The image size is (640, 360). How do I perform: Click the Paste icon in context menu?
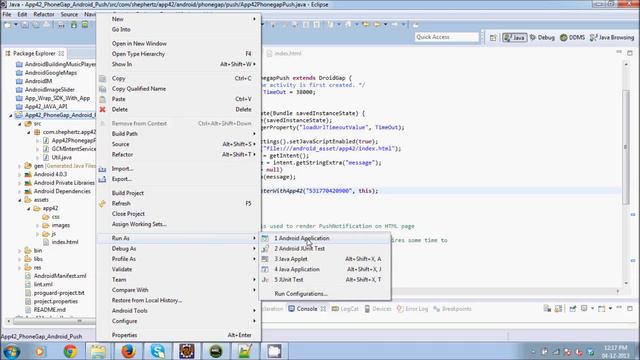[x=102, y=99]
